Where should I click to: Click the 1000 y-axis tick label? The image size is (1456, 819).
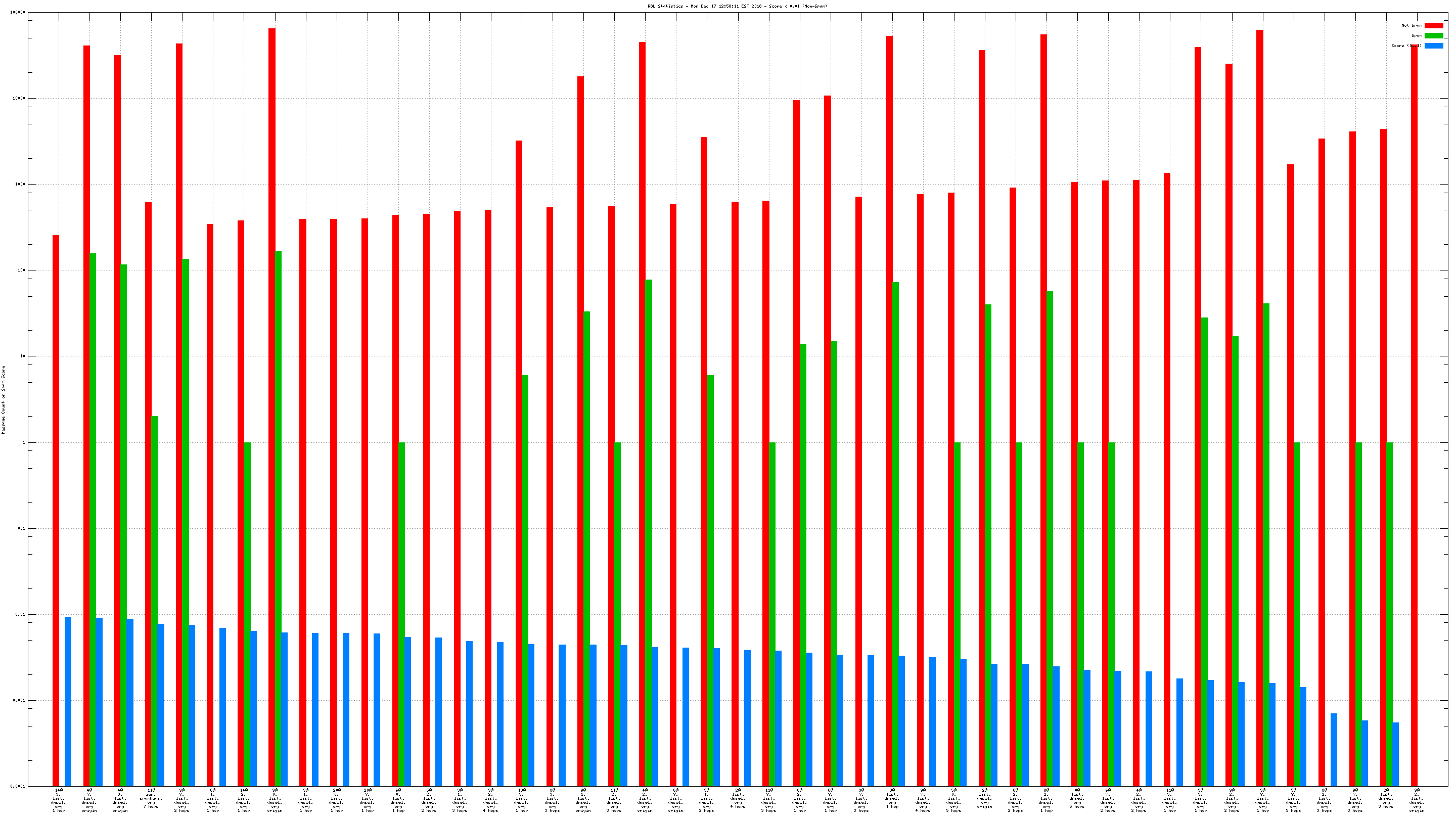(20, 184)
